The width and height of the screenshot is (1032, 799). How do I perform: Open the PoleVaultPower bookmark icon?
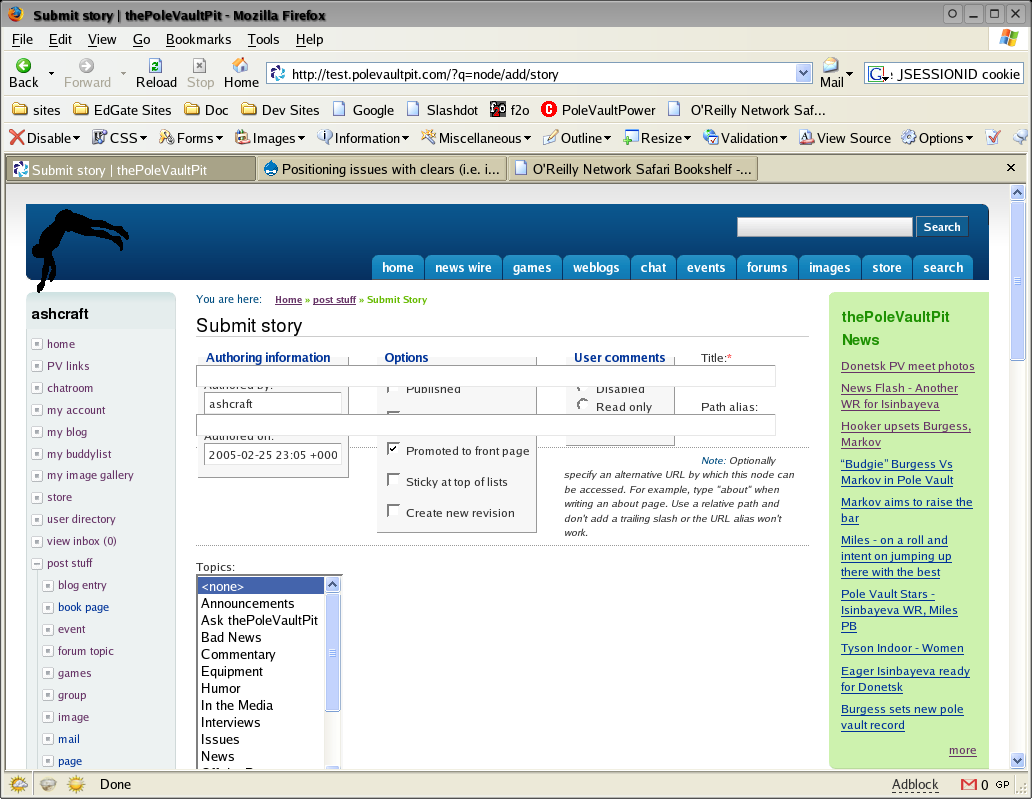tap(549, 109)
